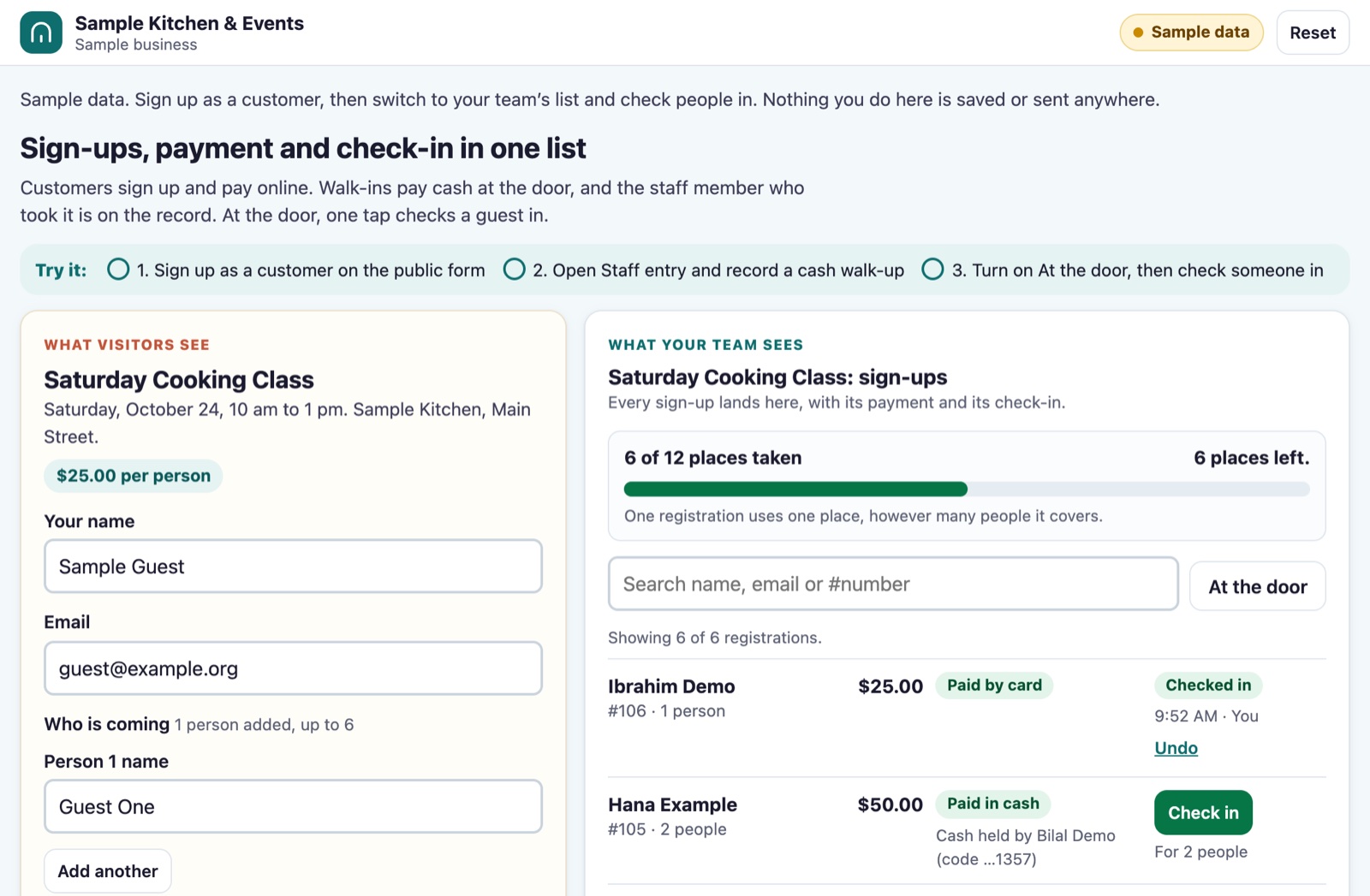Tick step 2 Open Staff entry circle
The image size is (1370, 896).
coord(514,270)
